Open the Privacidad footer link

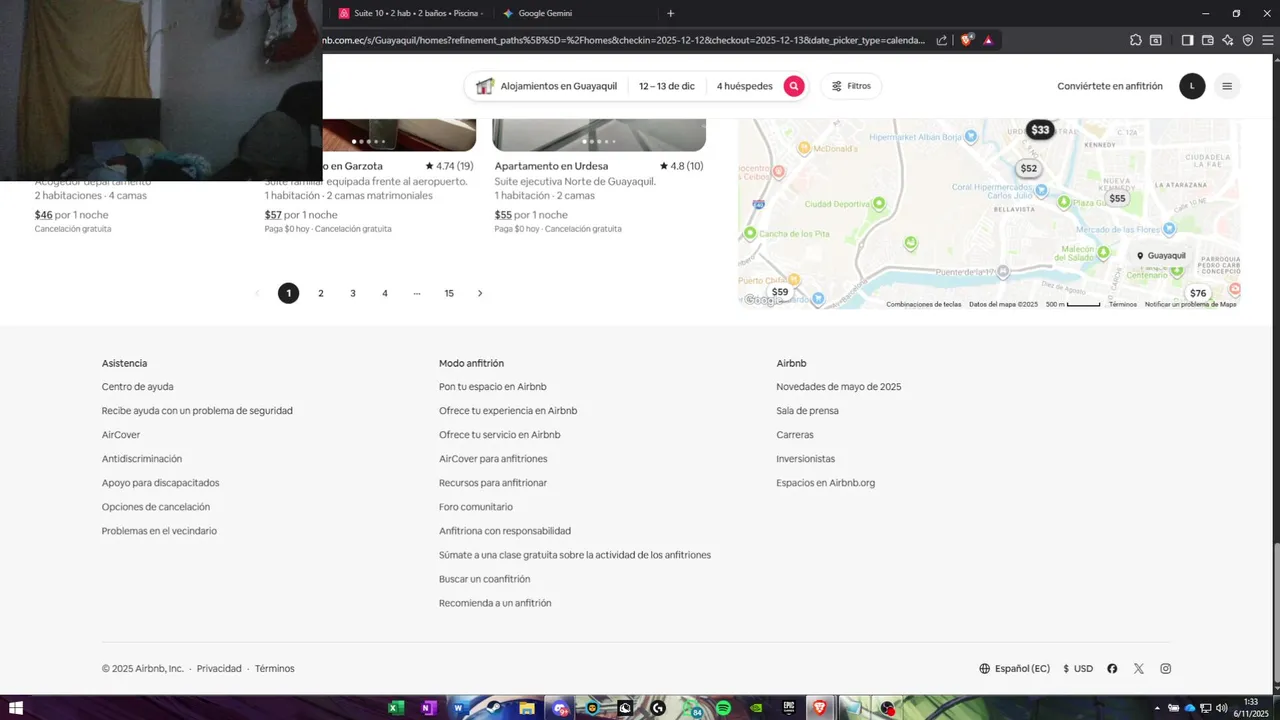(x=219, y=668)
